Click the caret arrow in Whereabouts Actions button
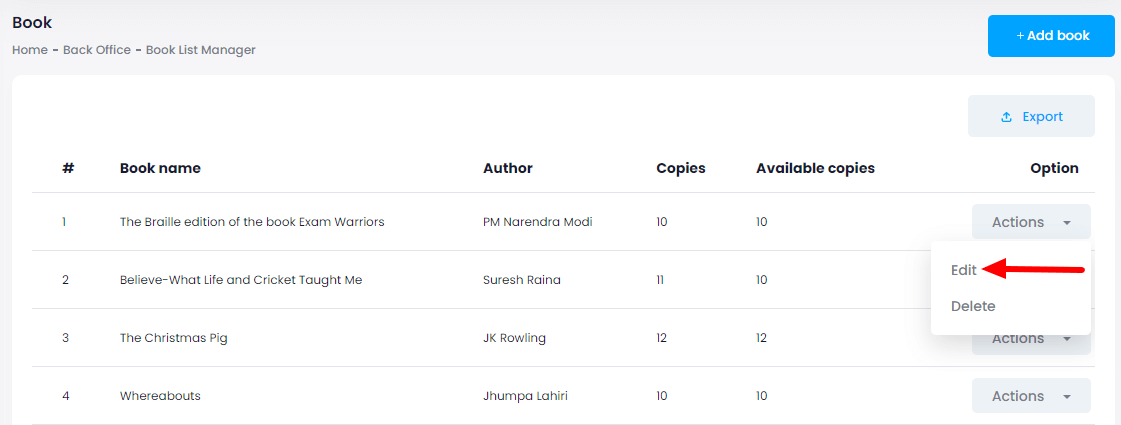Image resolution: width=1121 pixels, height=425 pixels. click(x=1067, y=397)
